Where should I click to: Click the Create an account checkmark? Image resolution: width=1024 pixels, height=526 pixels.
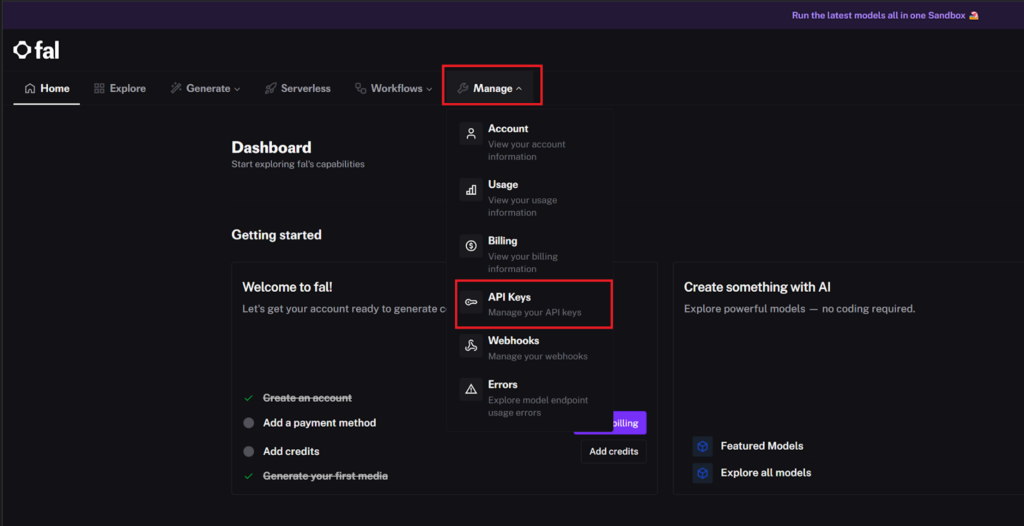(x=249, y=398)
